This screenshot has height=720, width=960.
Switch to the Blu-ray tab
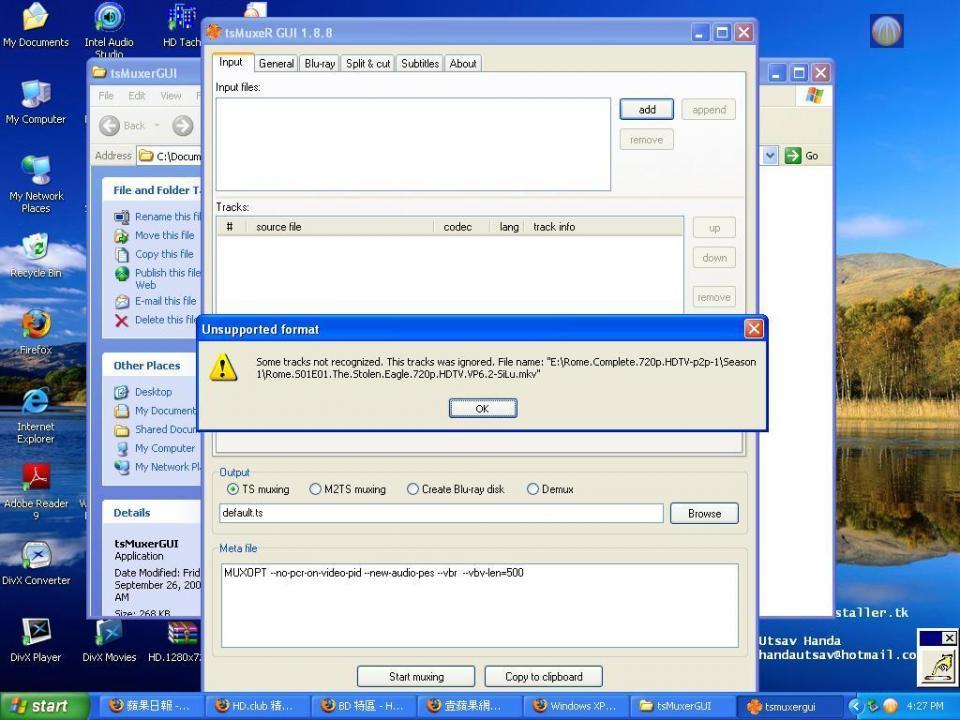[x=320, y=64]
